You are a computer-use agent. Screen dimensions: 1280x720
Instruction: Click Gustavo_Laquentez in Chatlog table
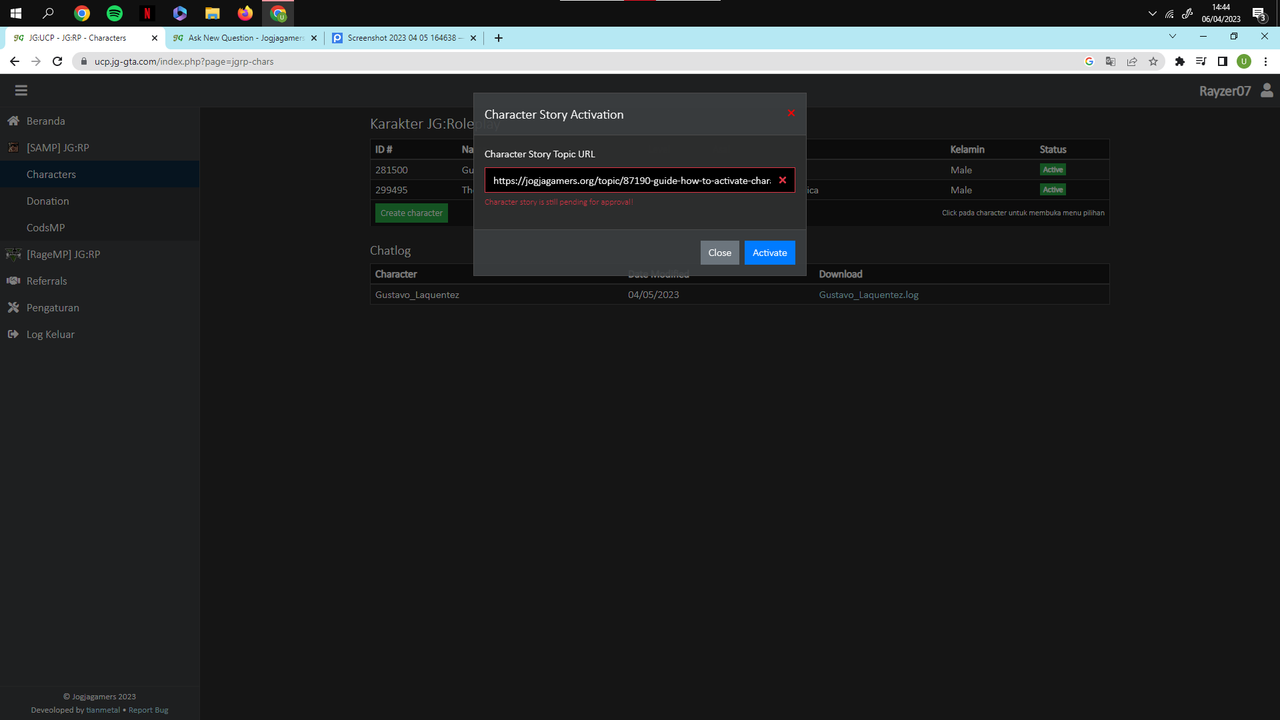(x=417, y=295)
